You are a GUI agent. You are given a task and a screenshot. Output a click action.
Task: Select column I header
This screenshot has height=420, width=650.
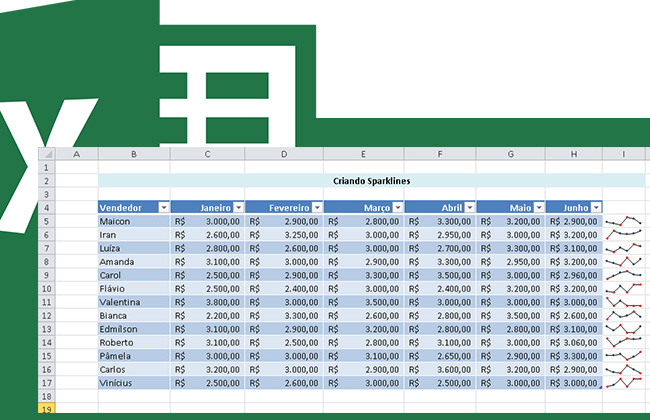tap(623, 154)
